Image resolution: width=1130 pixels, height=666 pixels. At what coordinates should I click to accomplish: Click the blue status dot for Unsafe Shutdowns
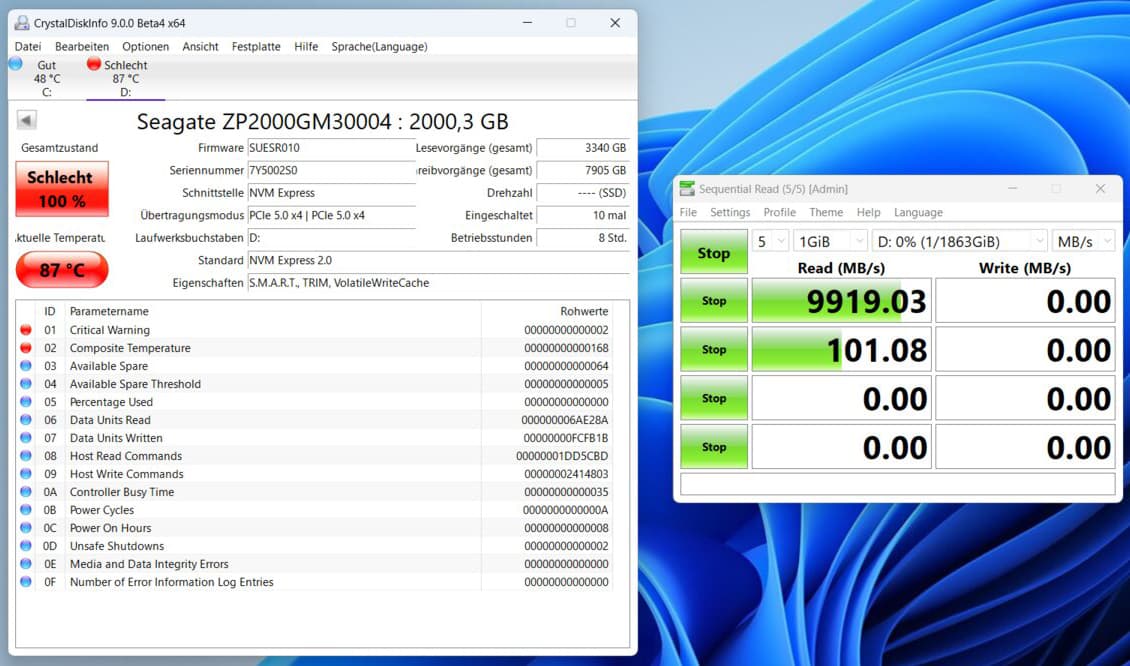[x=26, y=546]
